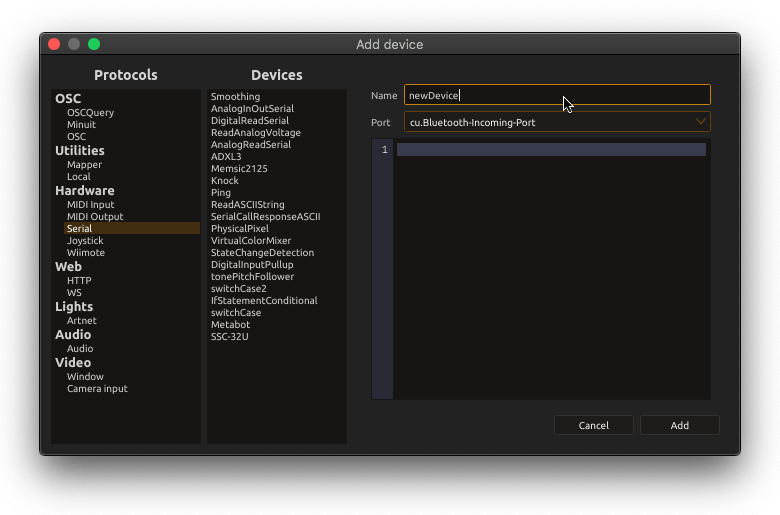Image resolution: width=780 pixels, height=515 pixels.
Task: Choose the Memsic2125 device
Action: coord(239,168)
